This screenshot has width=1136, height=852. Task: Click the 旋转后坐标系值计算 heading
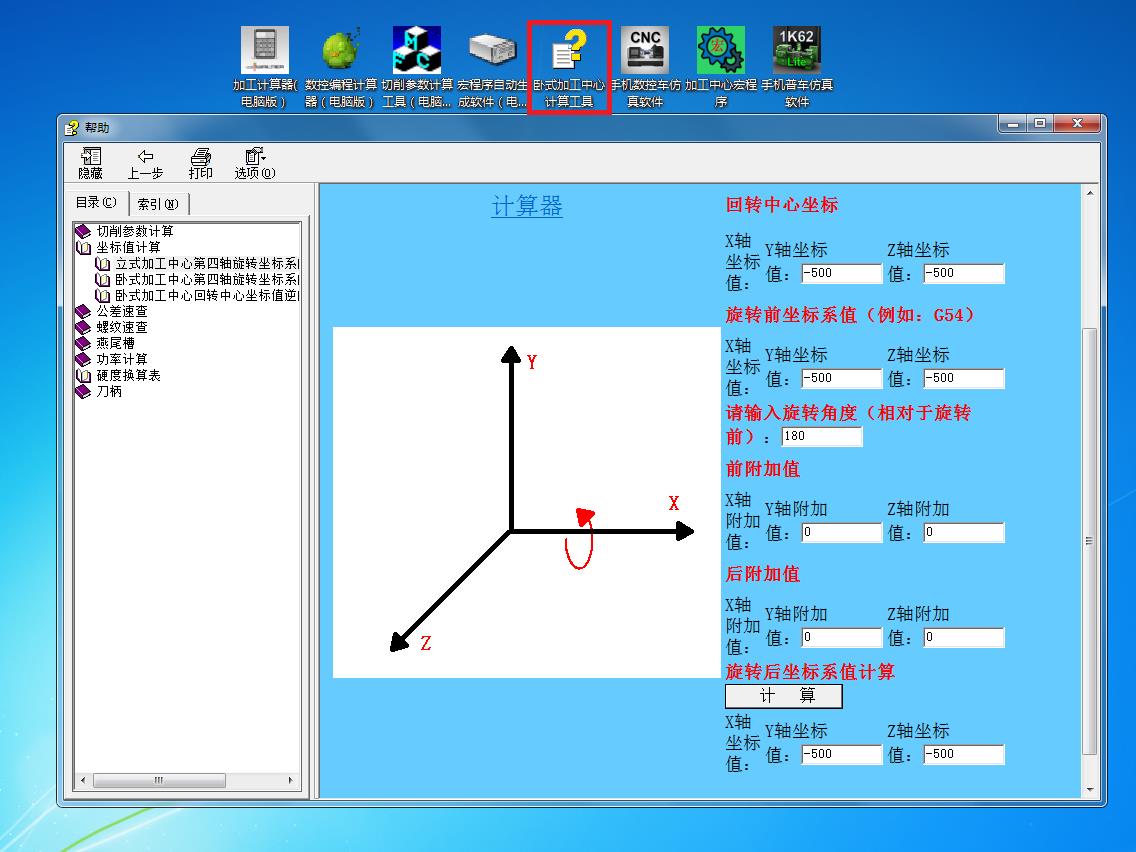[810, 672]
